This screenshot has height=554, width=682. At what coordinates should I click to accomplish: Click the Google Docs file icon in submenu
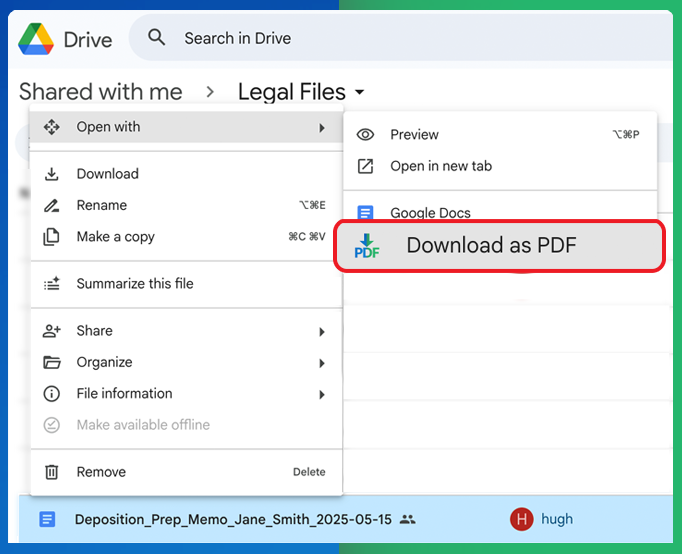pos(366,212)
